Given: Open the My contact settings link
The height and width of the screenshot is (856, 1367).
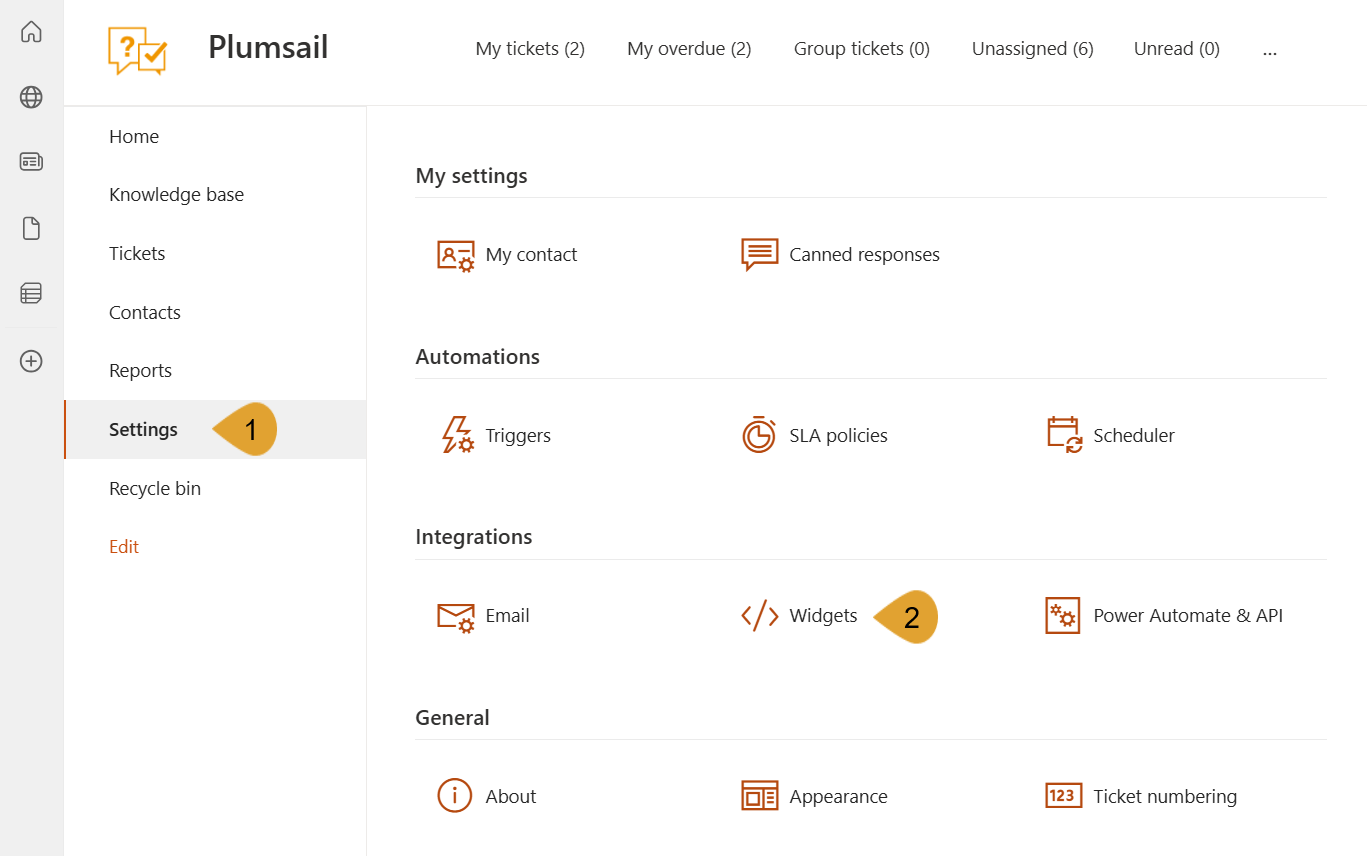Looking at the screenshot, I should point(531,255).
